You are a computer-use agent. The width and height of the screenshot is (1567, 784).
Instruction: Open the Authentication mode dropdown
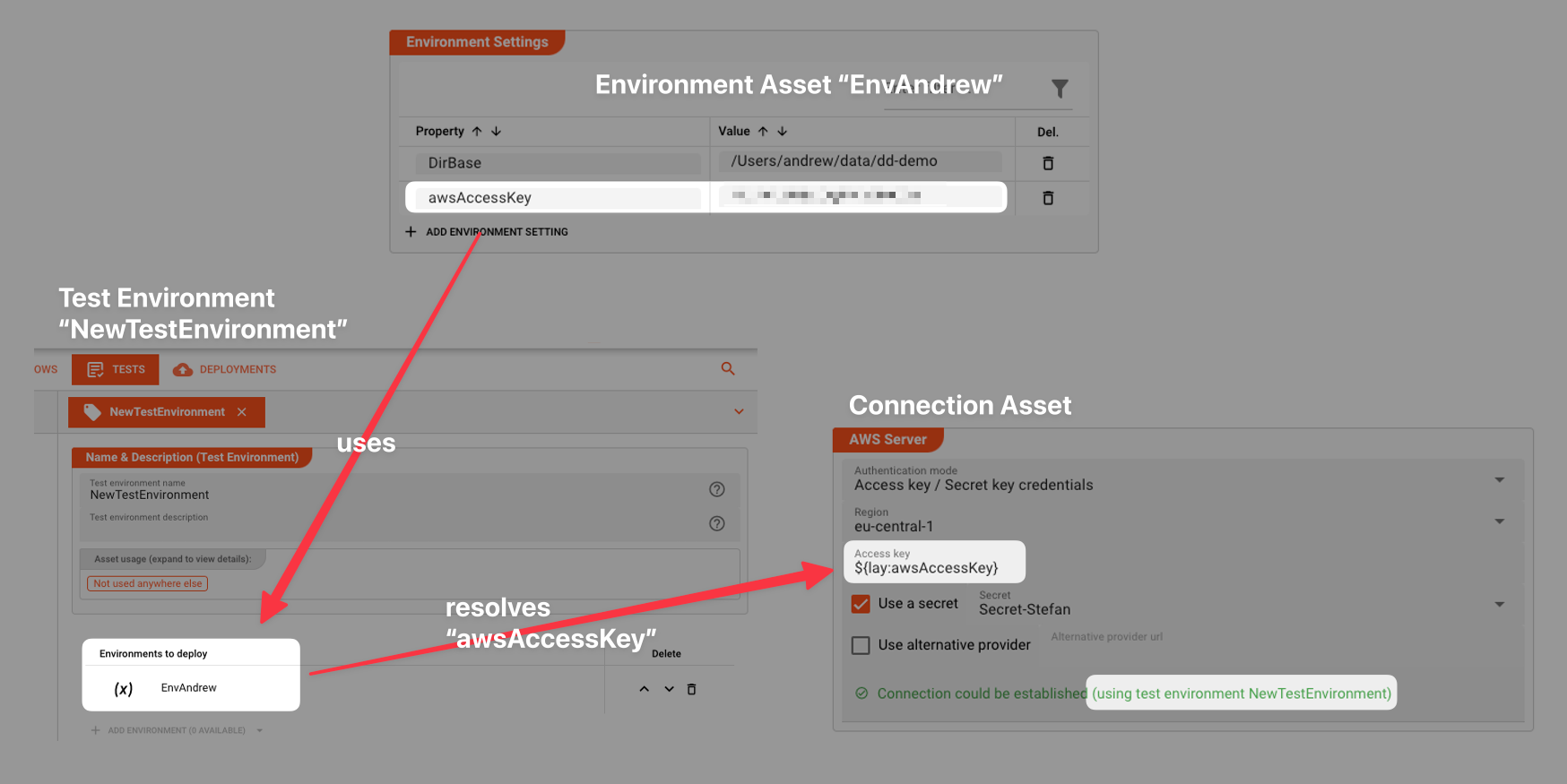point(1499,480)
